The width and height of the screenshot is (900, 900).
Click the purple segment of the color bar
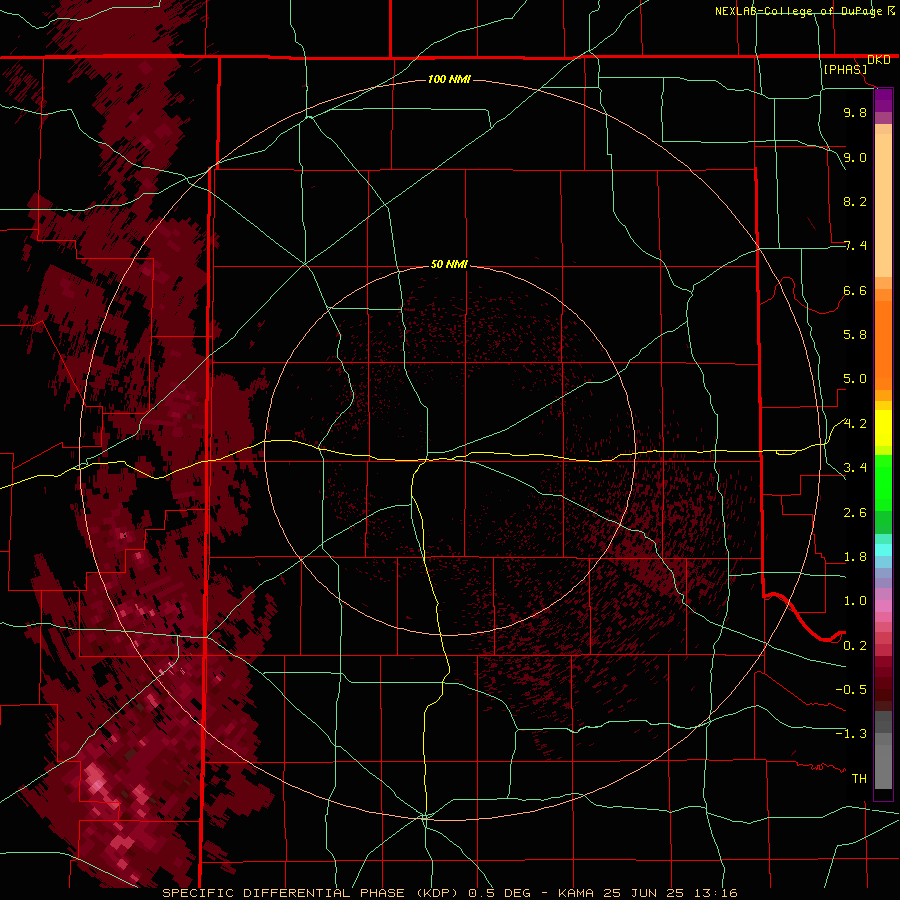click(883, 100)
